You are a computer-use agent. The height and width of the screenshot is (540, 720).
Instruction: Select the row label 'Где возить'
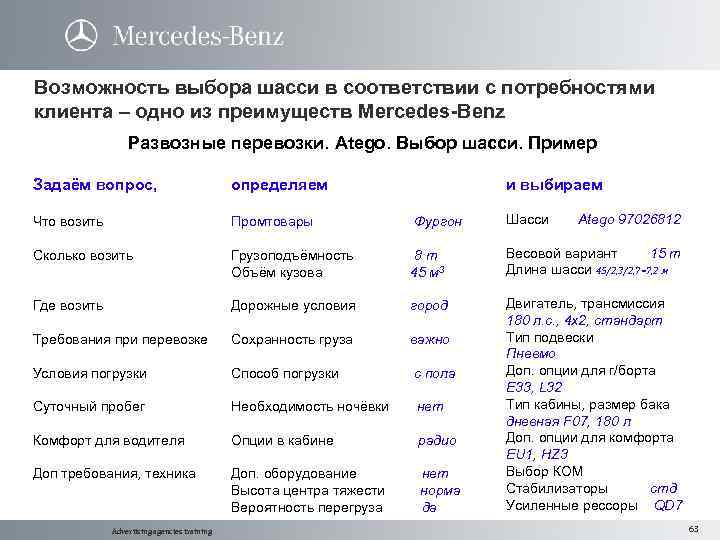tap(68, 305)
